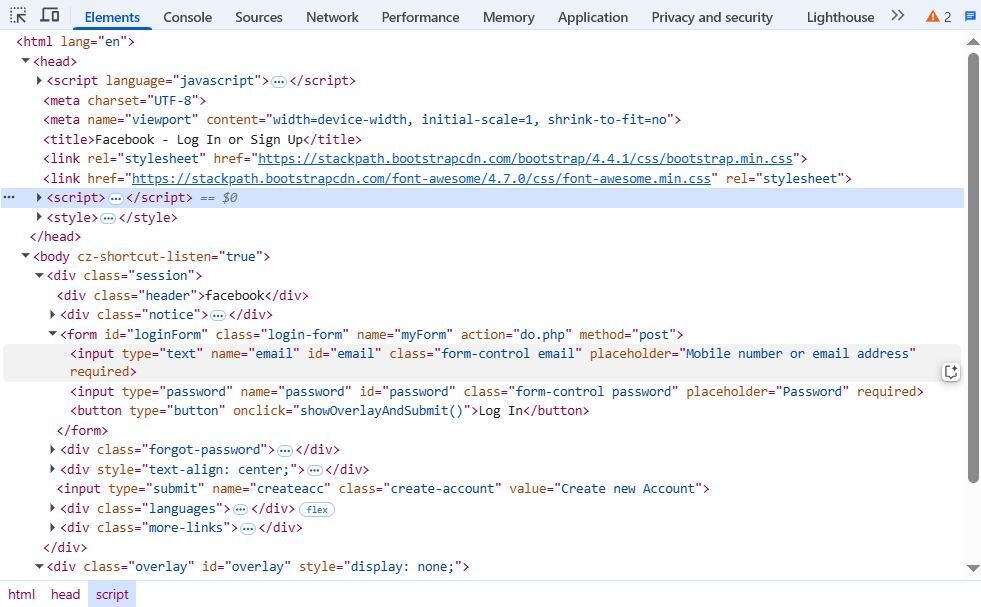Open the Memory tab

509,18
